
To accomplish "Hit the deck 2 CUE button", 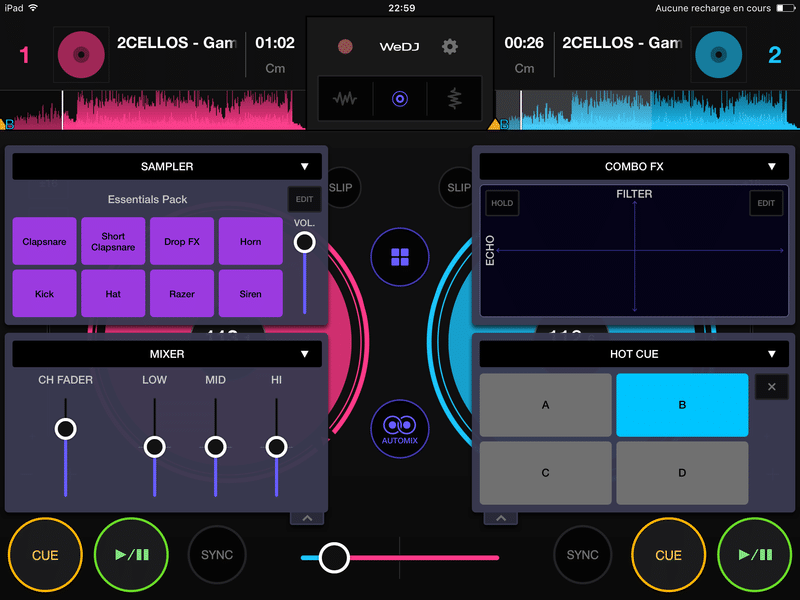I will coord(668,555).
